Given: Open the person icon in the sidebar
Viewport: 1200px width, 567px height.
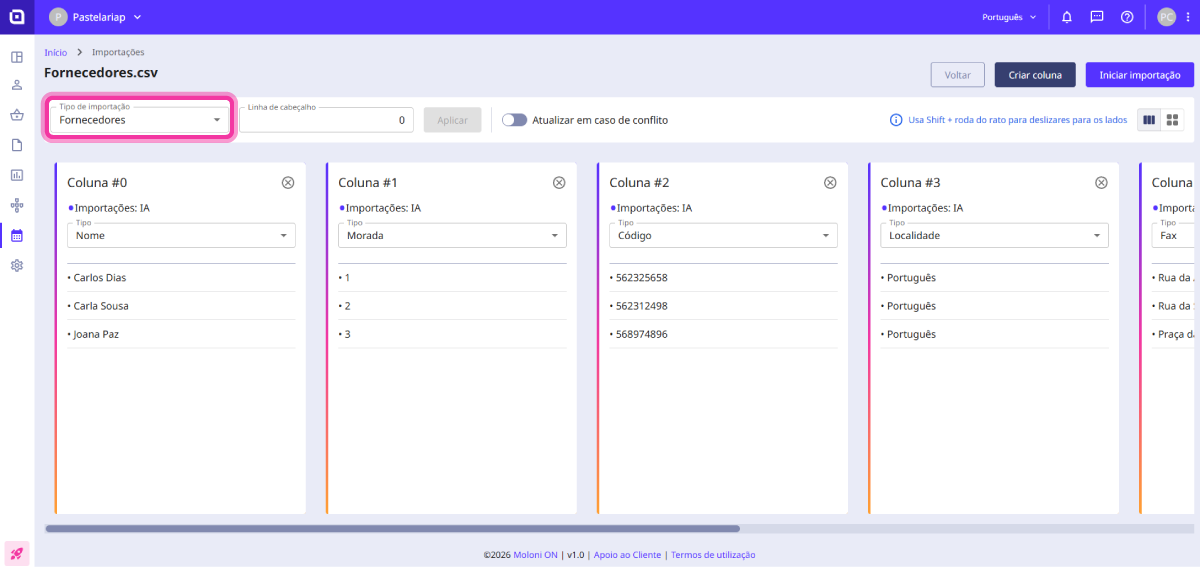Looking at the screenshot, I should click(17, 85).
